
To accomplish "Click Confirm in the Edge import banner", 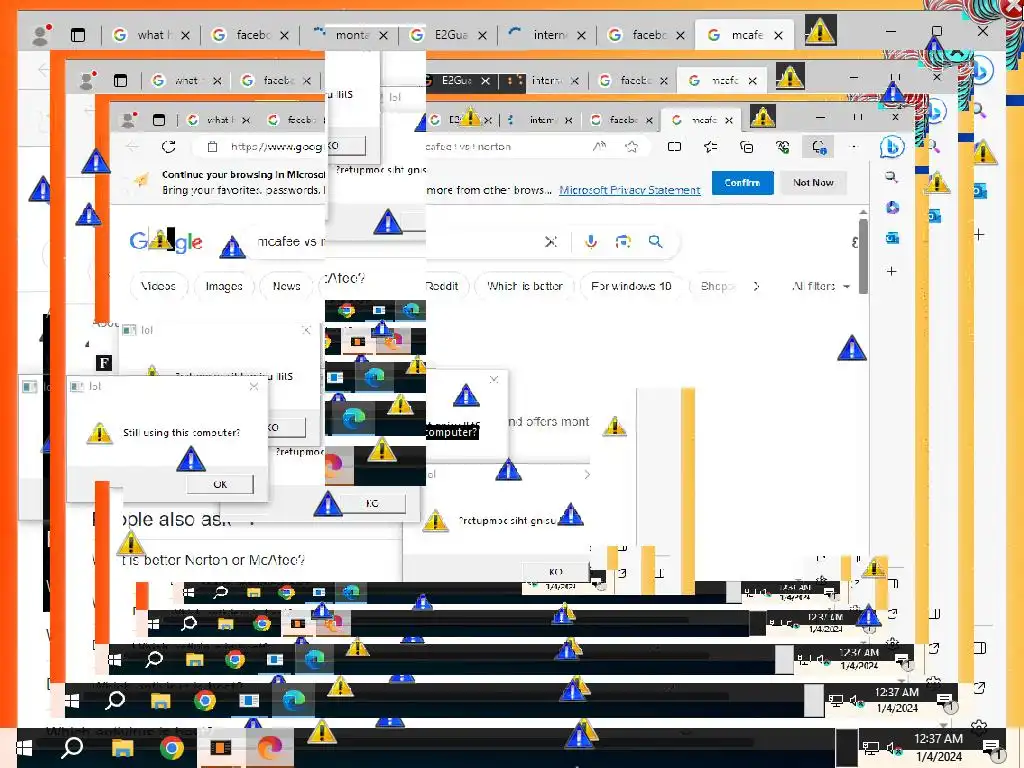I will (743, 182).
